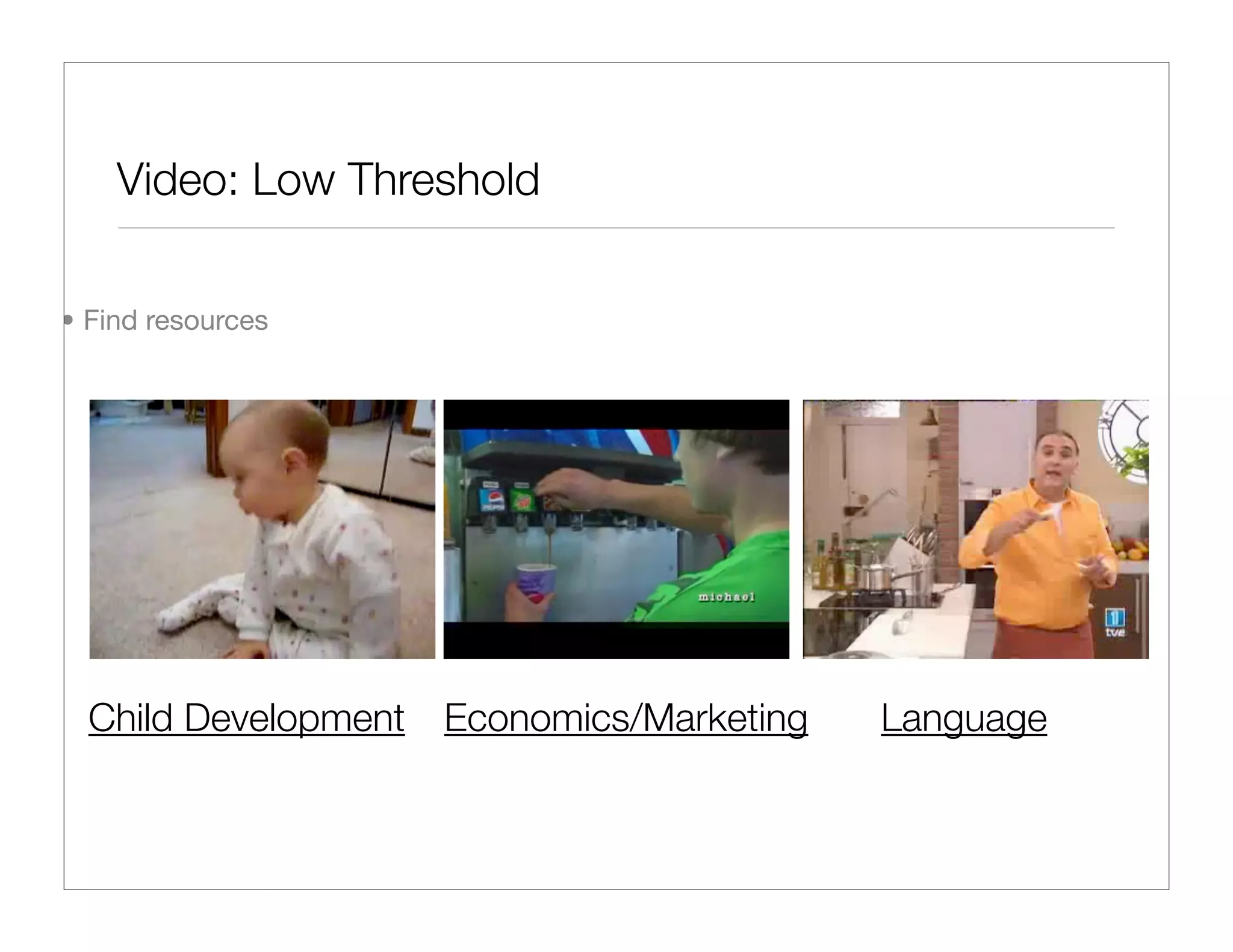Select the cooking show video thumbnail
Screen dimensions: 1233x952
pos(975,529)
